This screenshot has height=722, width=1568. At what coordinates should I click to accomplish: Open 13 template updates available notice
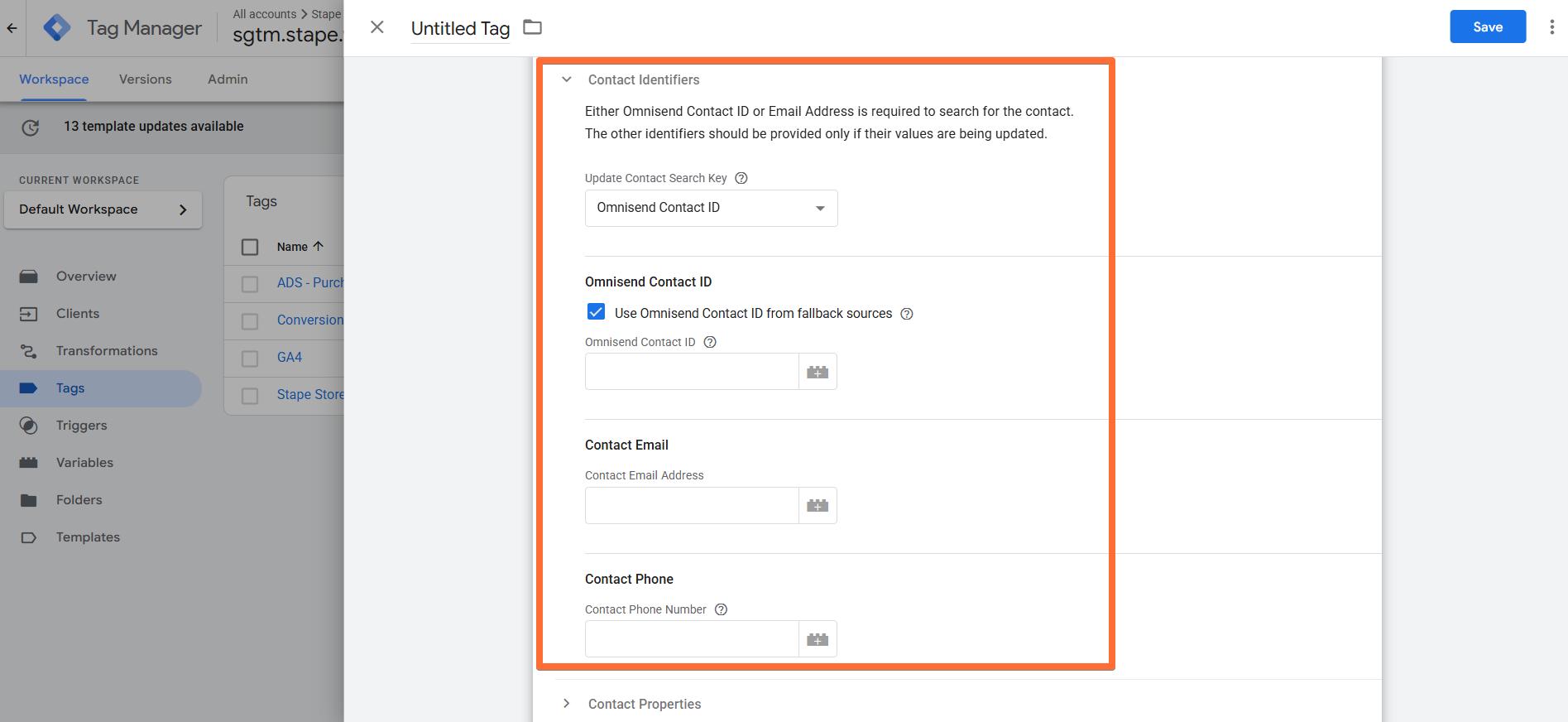[x=154, y=127]
